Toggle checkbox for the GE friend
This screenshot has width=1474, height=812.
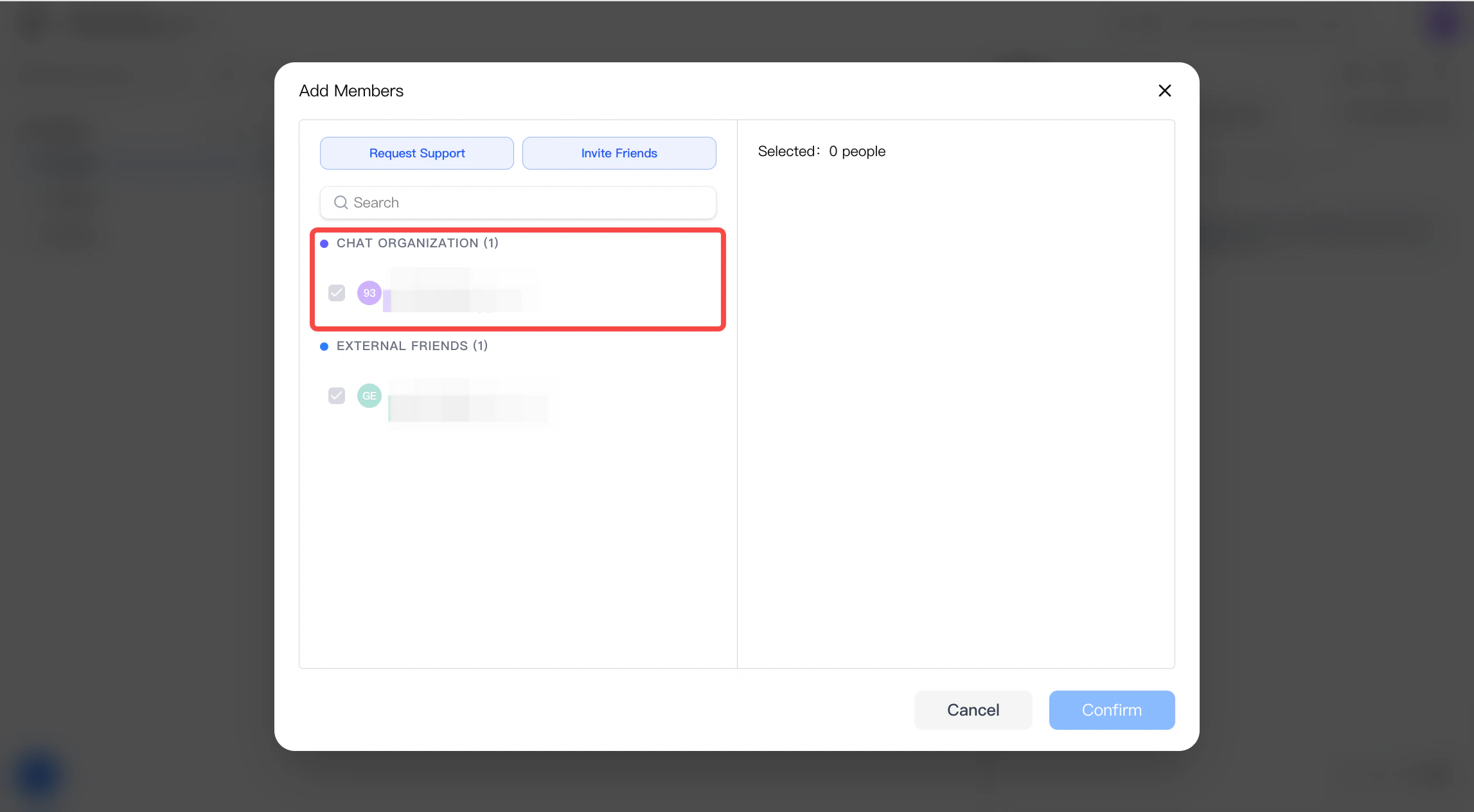(x=337, y=396)
